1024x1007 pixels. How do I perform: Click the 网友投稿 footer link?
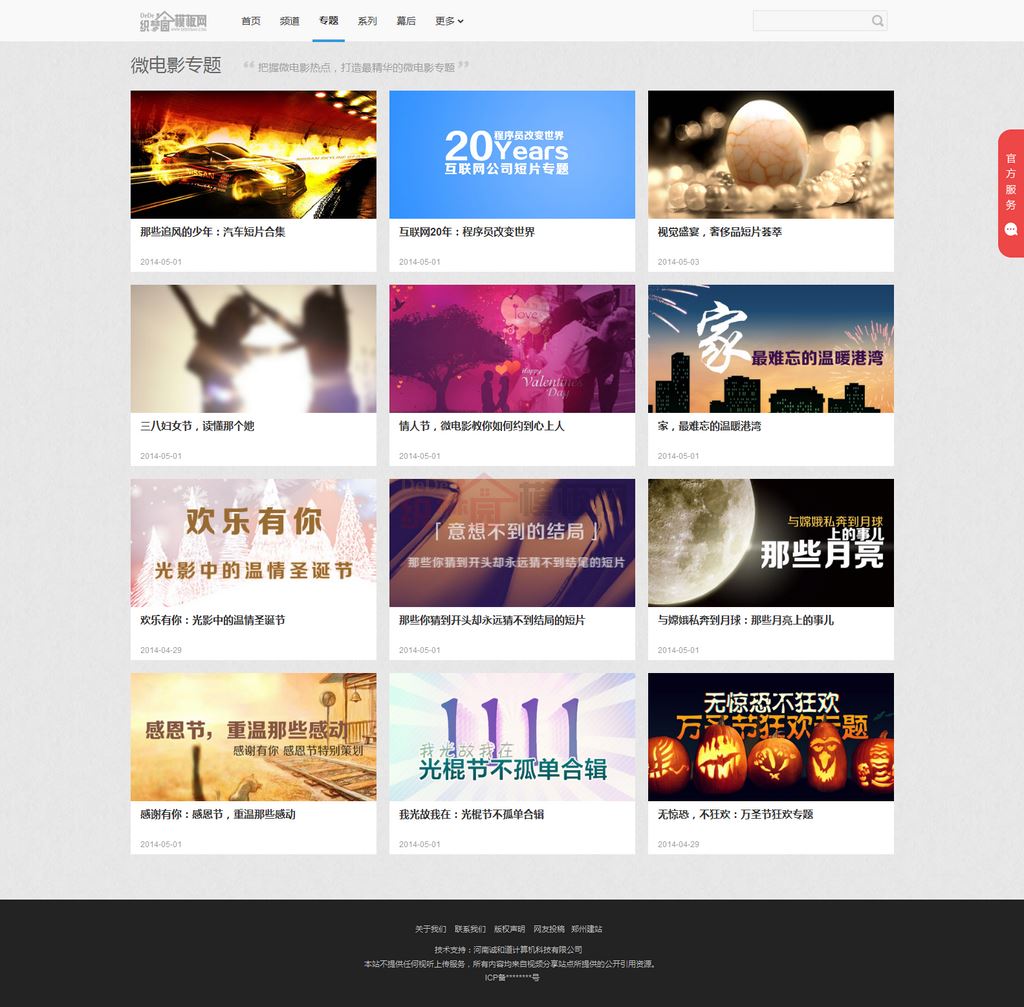[x=548, y=929]
